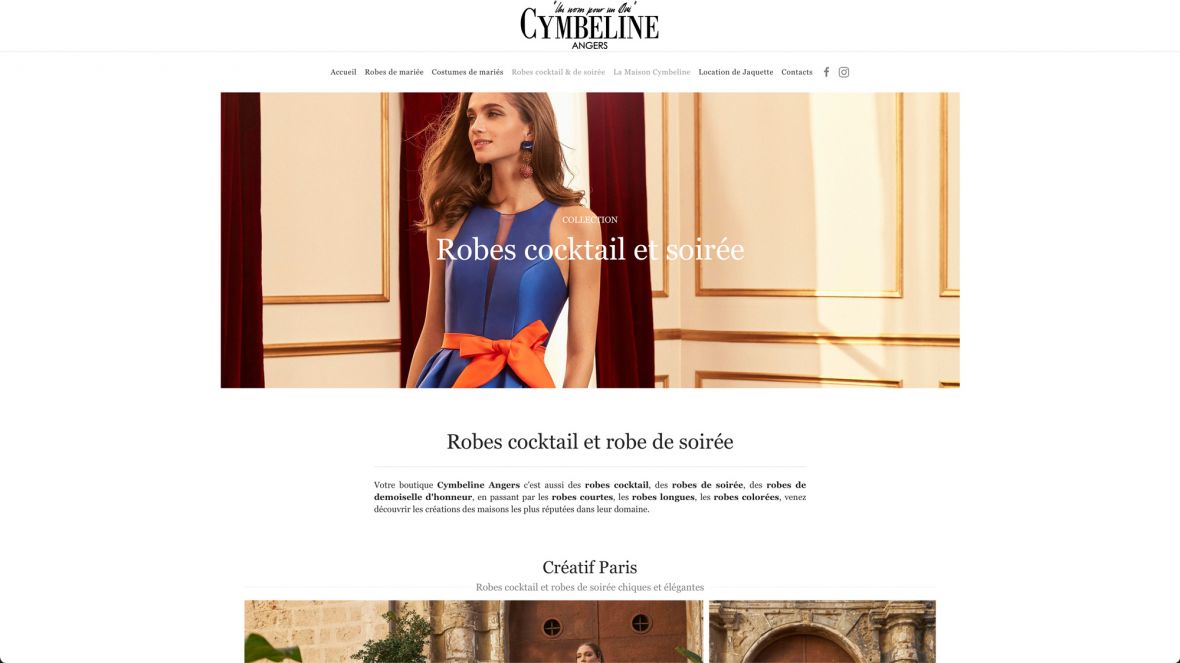
Task: Open the Contacts page
Action: click(x=796, y=72)
